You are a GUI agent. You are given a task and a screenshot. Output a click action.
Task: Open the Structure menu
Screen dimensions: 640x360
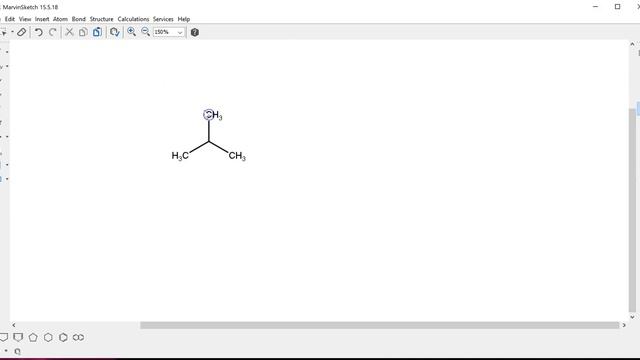(x=102, y=19)
